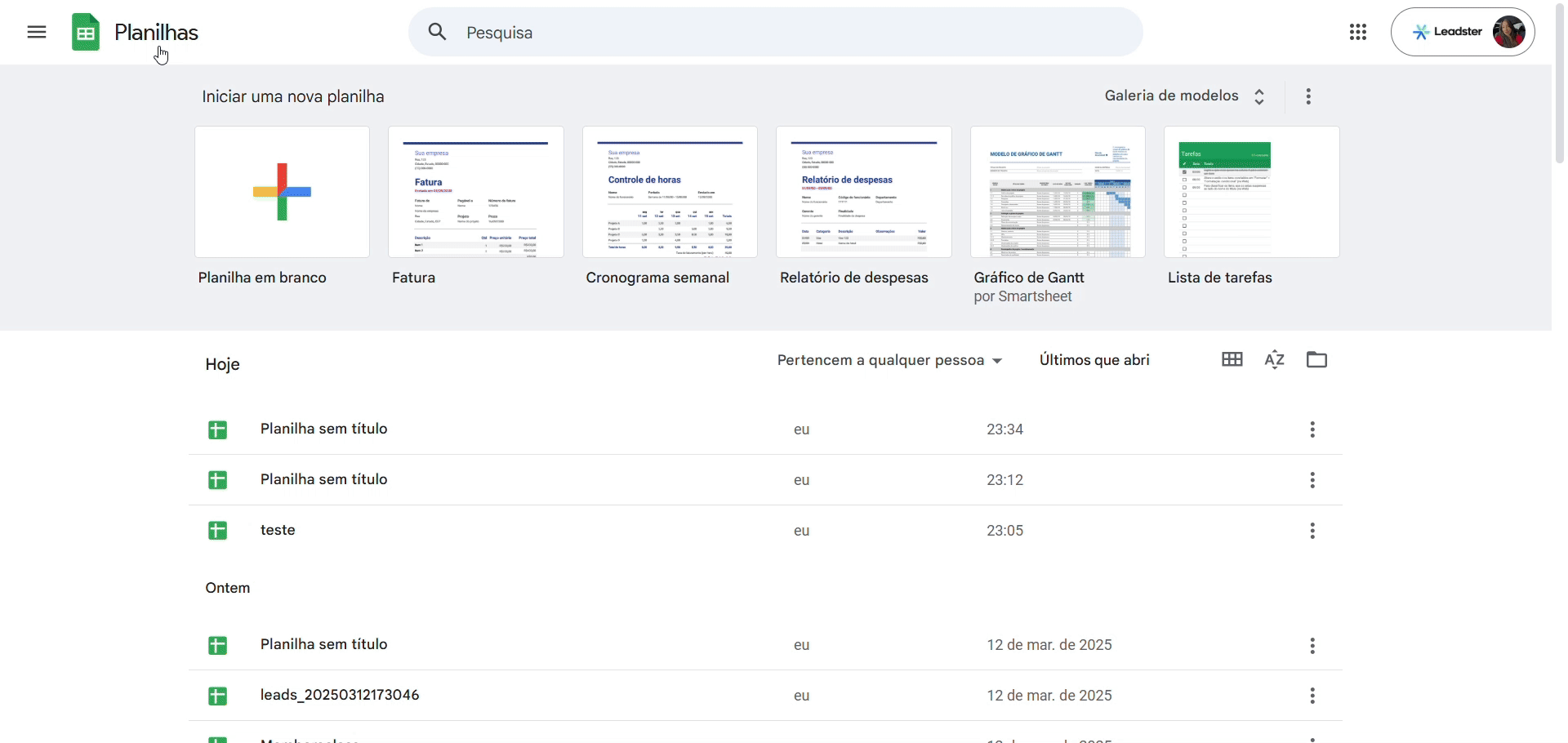Screen dimensions: 1568x743
Task: Click the 'por Smartsheet' caption
Action: tap(1022, 296)
